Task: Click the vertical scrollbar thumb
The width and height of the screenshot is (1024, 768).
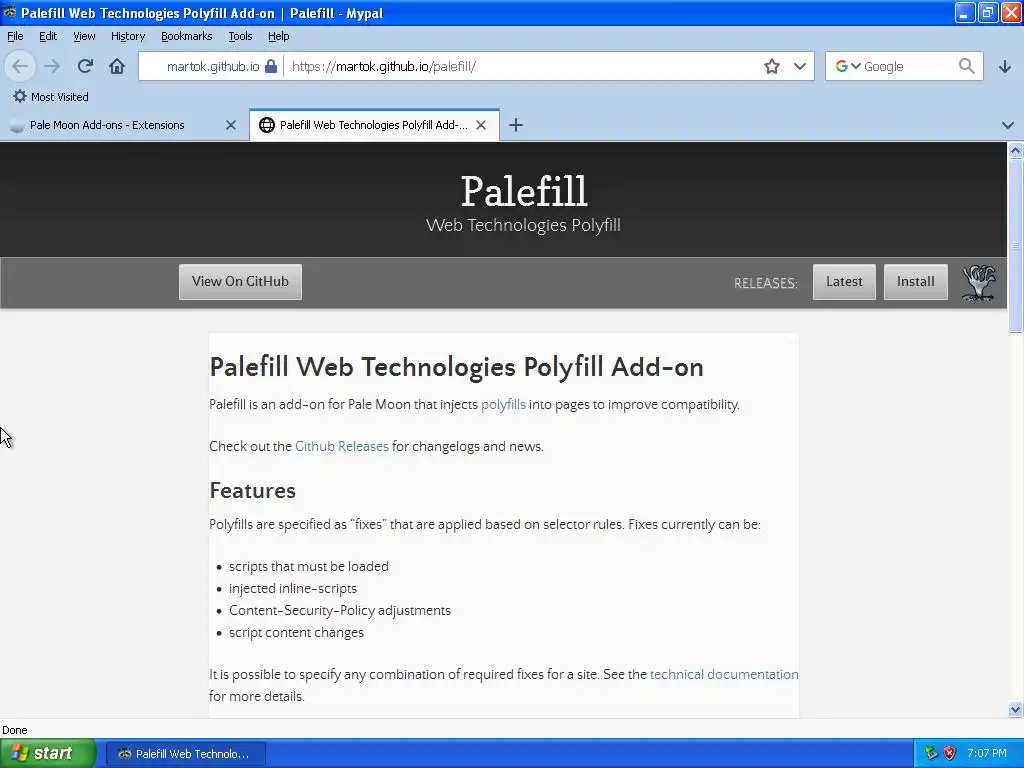Action: click(1015, 245)
